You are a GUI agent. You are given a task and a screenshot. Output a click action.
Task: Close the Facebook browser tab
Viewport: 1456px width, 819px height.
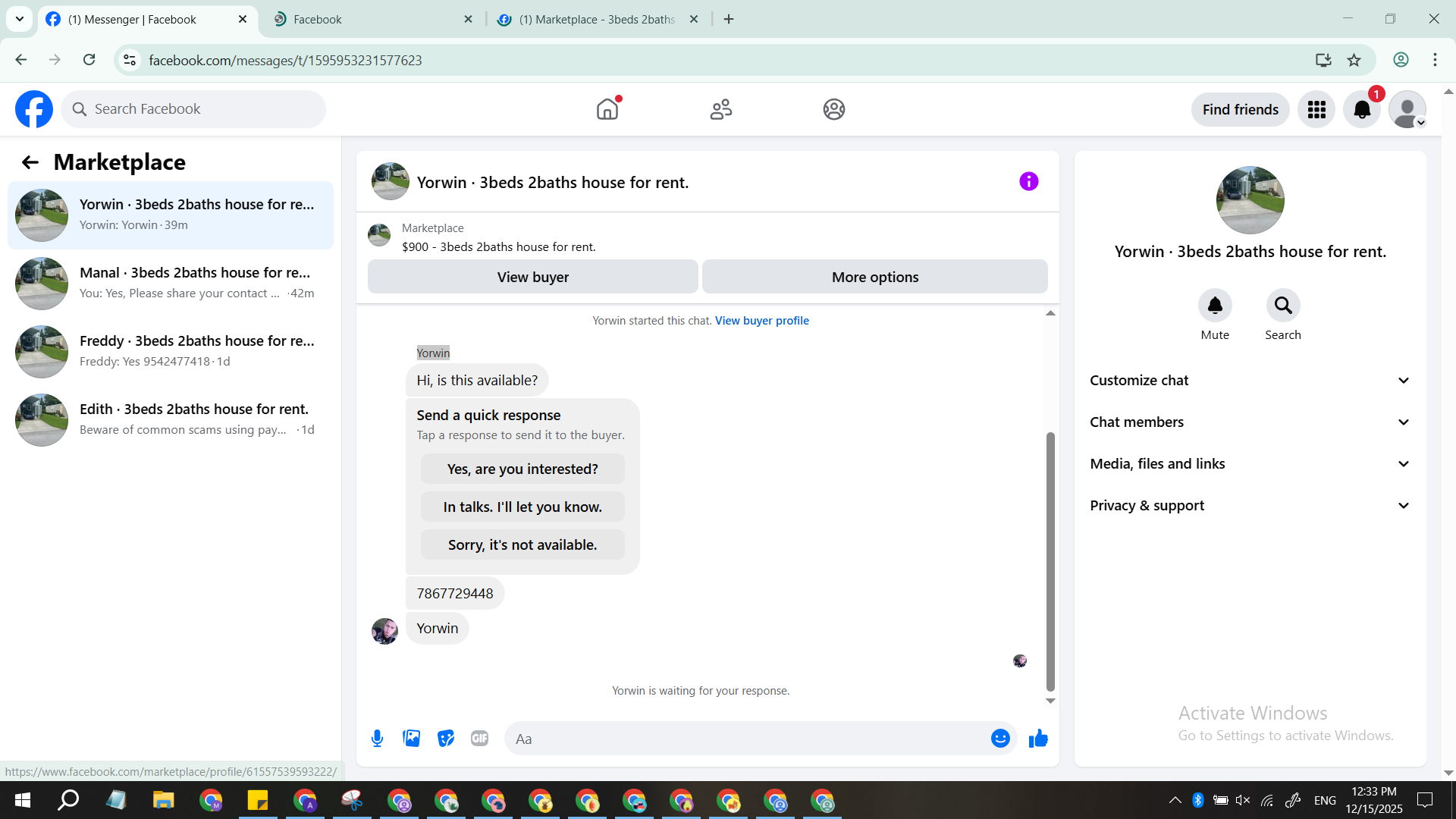468,20
